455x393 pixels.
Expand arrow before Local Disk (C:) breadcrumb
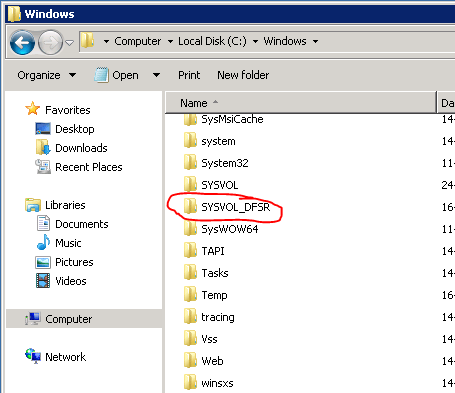click(x=170, y=41)
